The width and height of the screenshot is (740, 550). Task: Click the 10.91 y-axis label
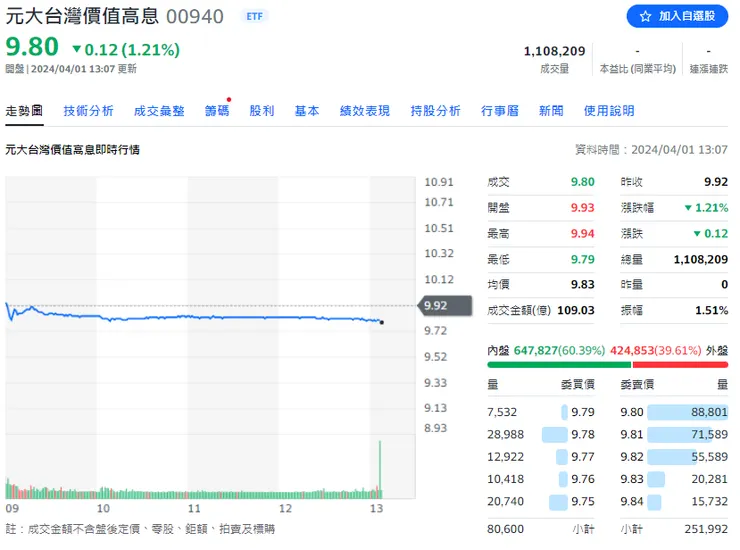(x=439, y=182)
